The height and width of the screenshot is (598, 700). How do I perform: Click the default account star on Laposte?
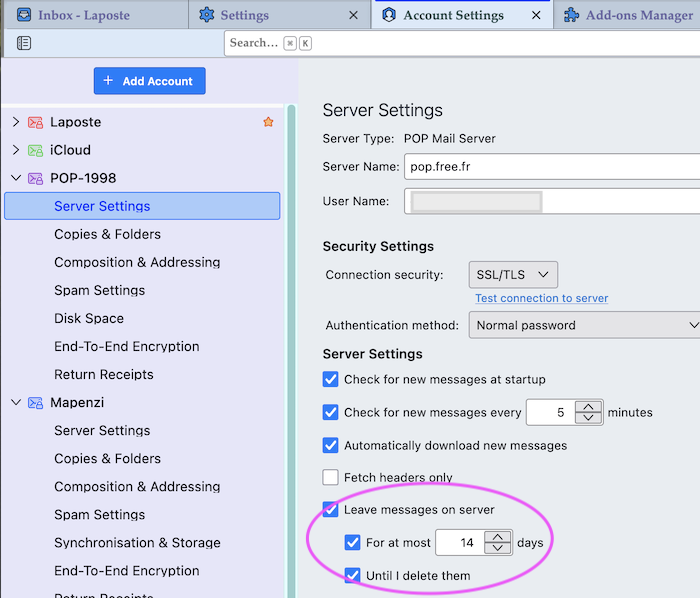click(x=268, y=122)
